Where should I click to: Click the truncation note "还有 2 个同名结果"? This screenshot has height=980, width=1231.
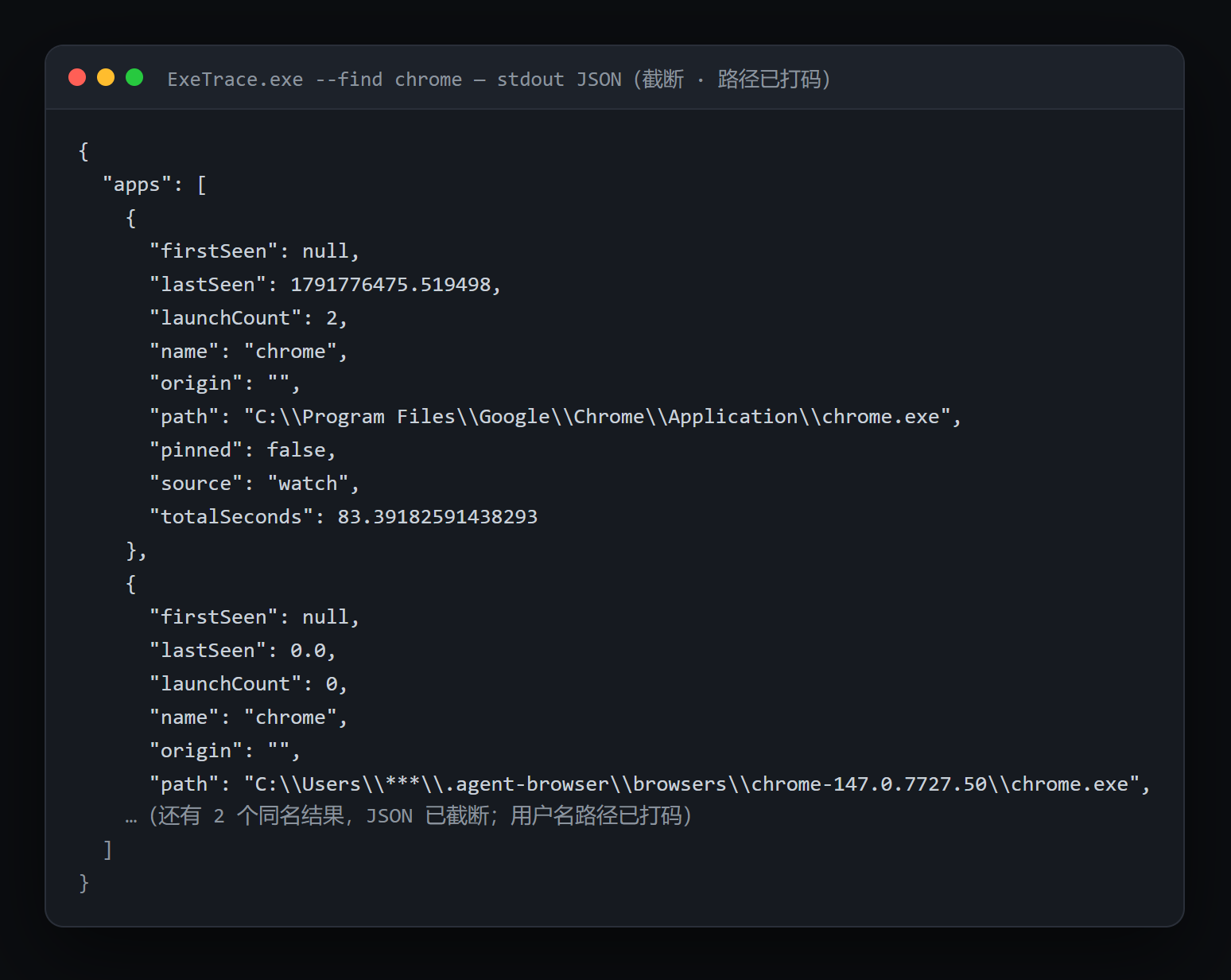click(251, 816)
